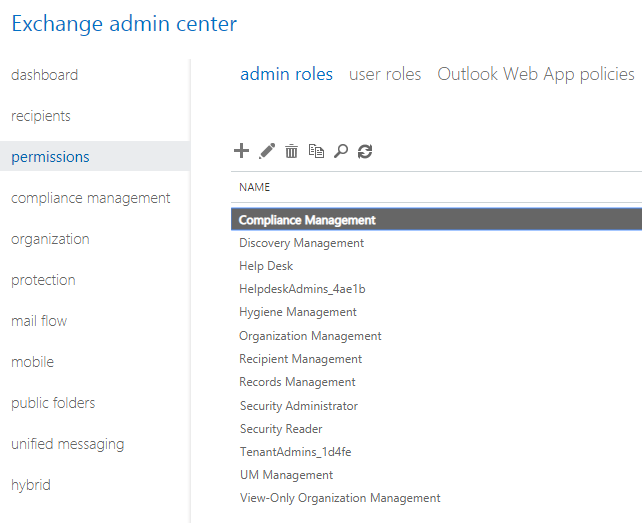Sort the list by NAME column header

coord(254,187)
